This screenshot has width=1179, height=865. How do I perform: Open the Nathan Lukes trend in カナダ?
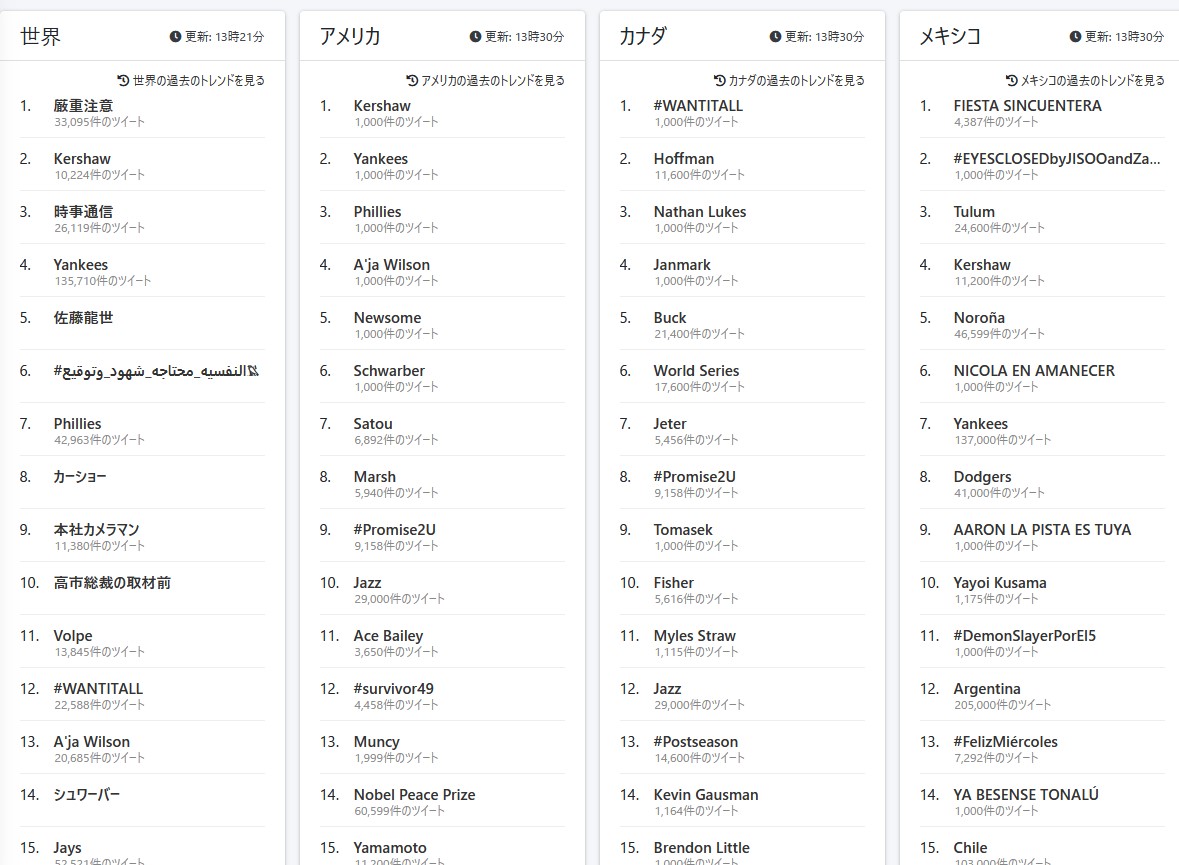click(699, 211)
